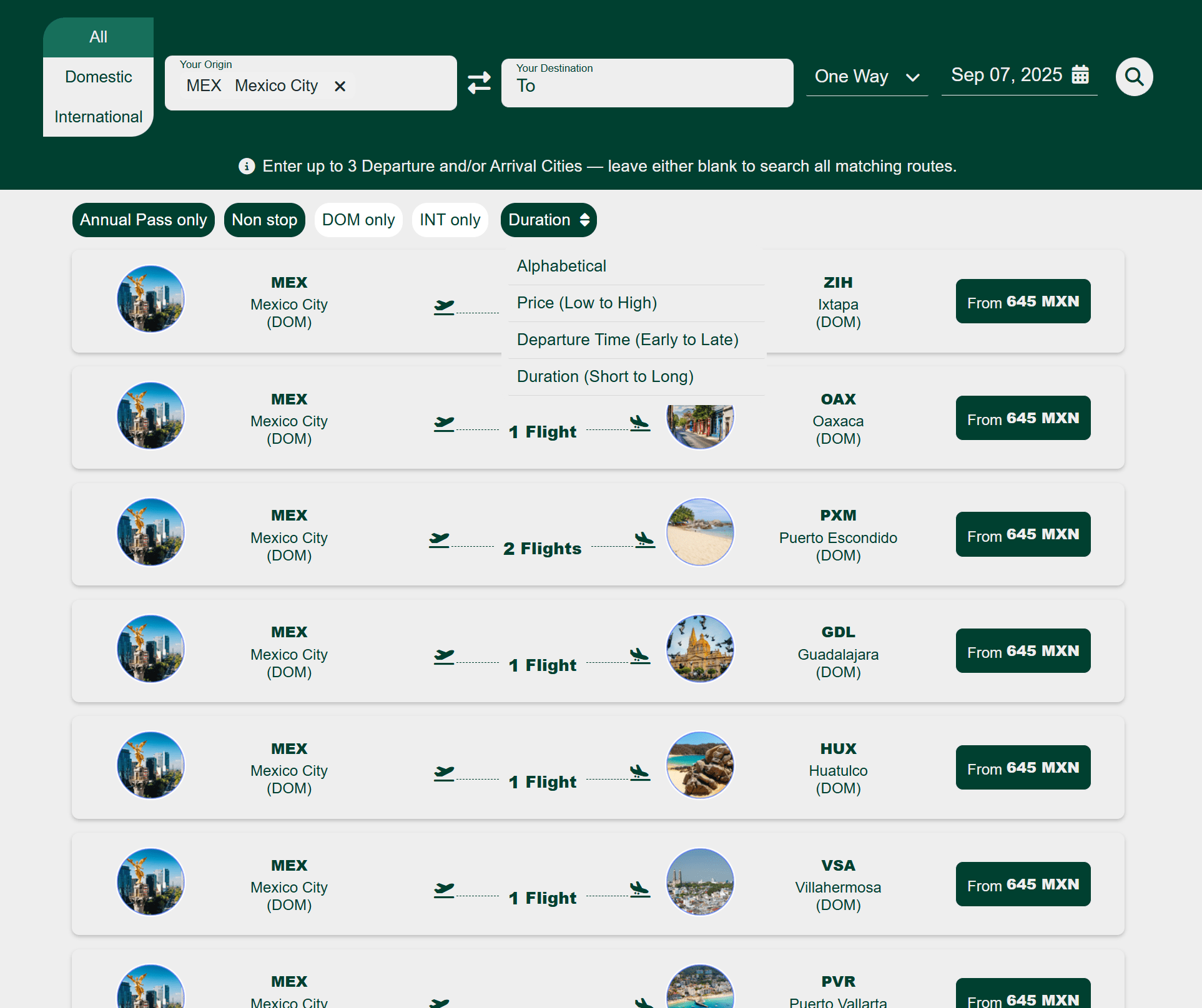The width and height of the screenshot is (1202, 1008).
Task: Toggle the Annual Pass only filter
Action: [143, 220]
